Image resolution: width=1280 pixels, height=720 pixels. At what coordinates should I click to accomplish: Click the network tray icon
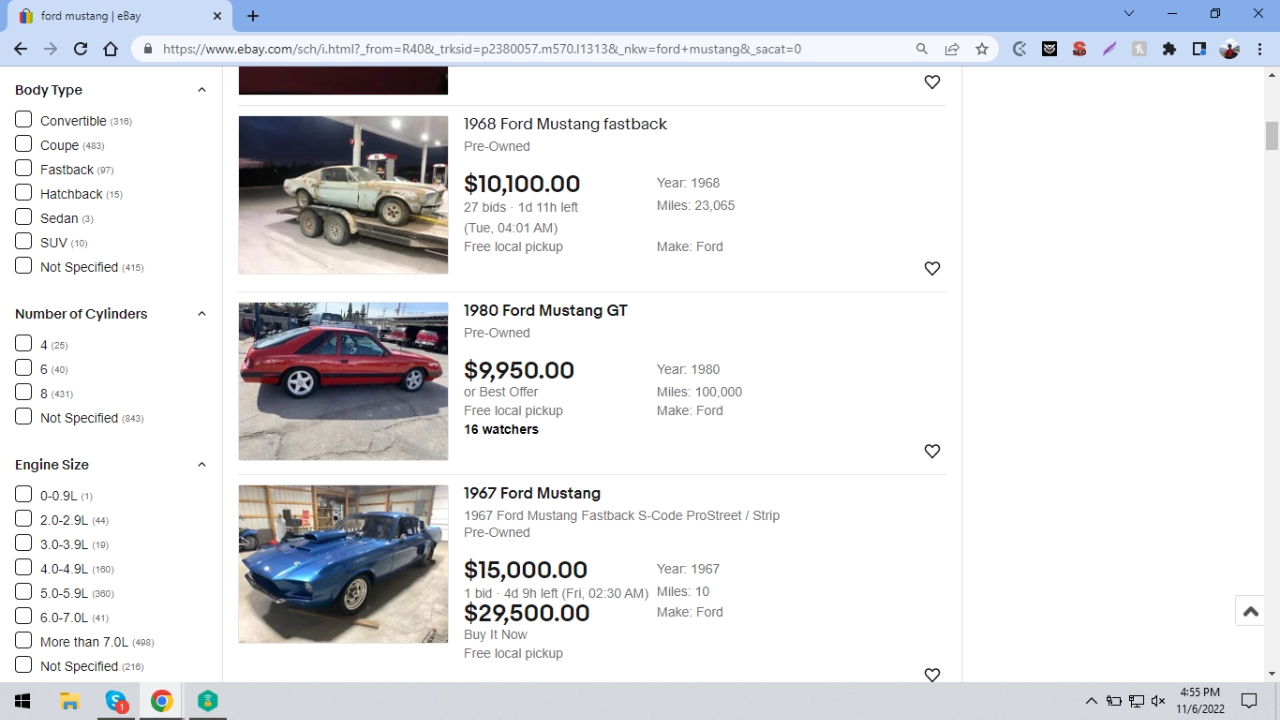pos(1136,701)
